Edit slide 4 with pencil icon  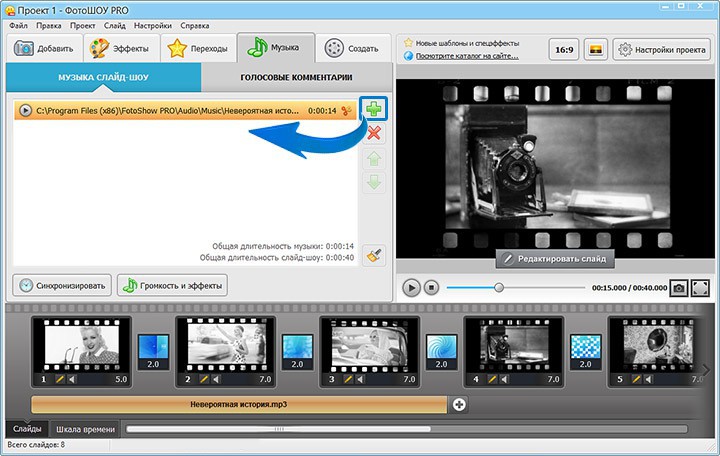492,379
